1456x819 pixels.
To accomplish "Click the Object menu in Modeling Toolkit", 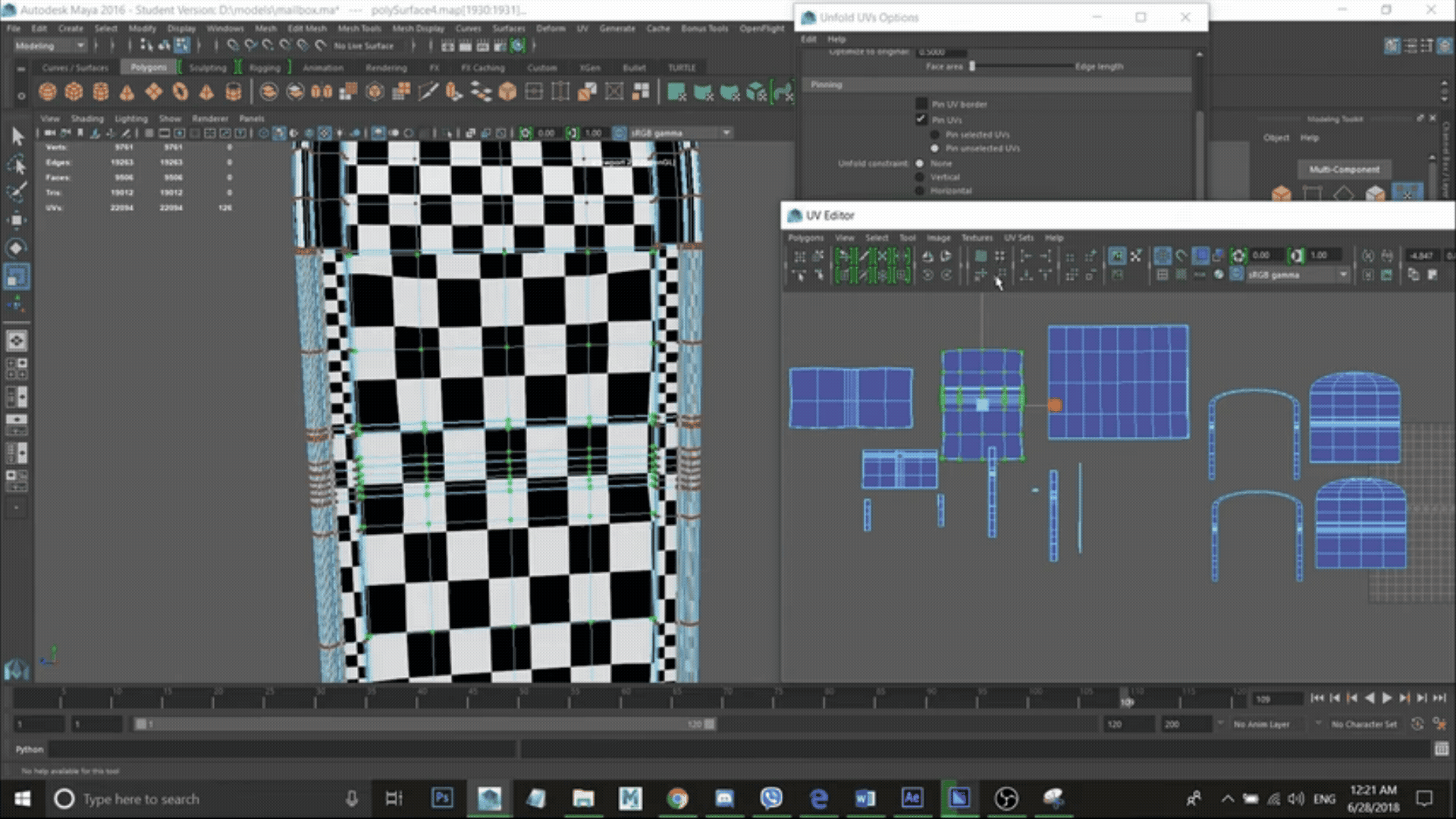I will coord(1276,138).
